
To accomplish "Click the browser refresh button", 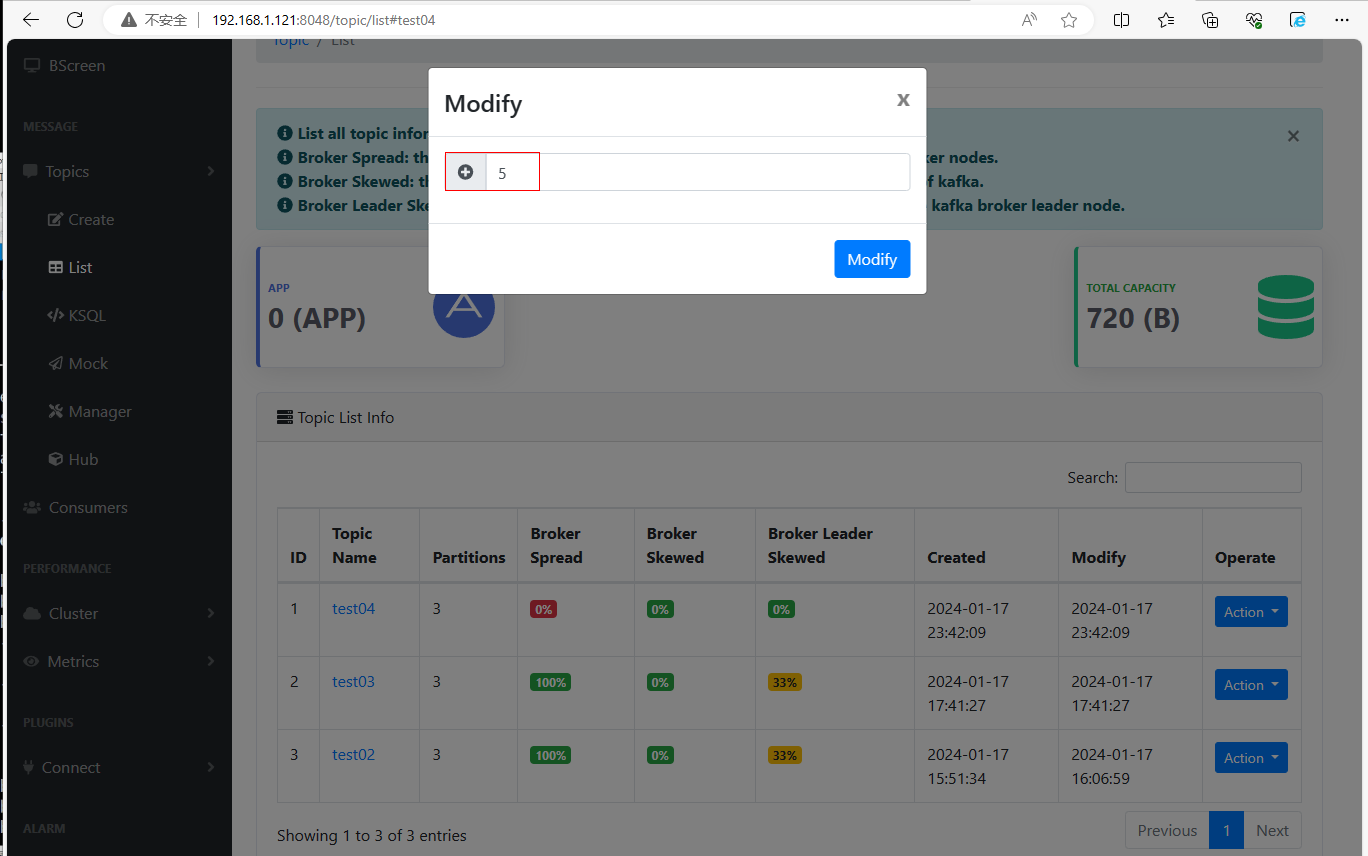I will pos(75,20).
